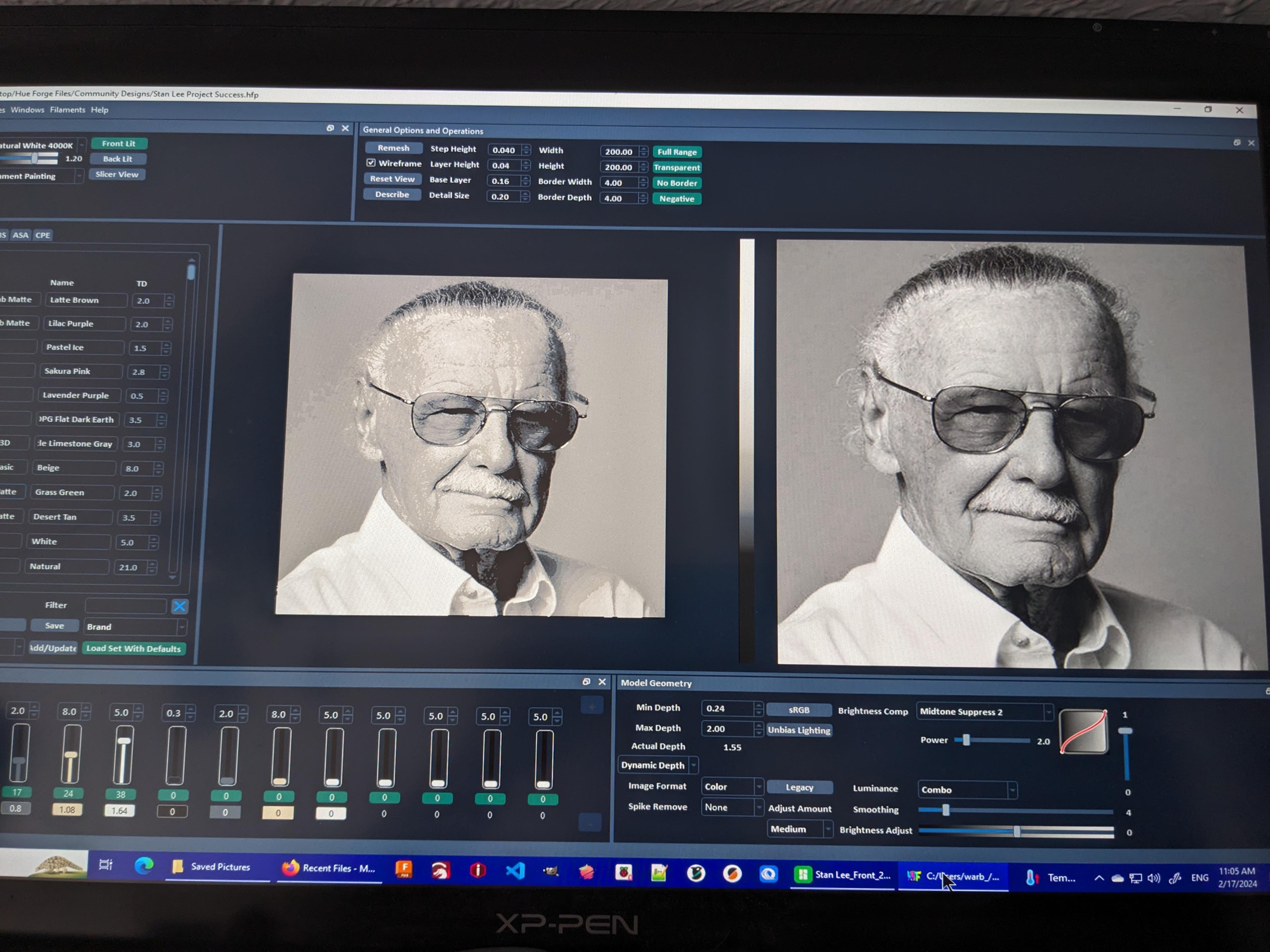Open the Brightness Comp Midtone Suppress 2 dropdown
Screen dimensions: 1270x952
[985, 712]
